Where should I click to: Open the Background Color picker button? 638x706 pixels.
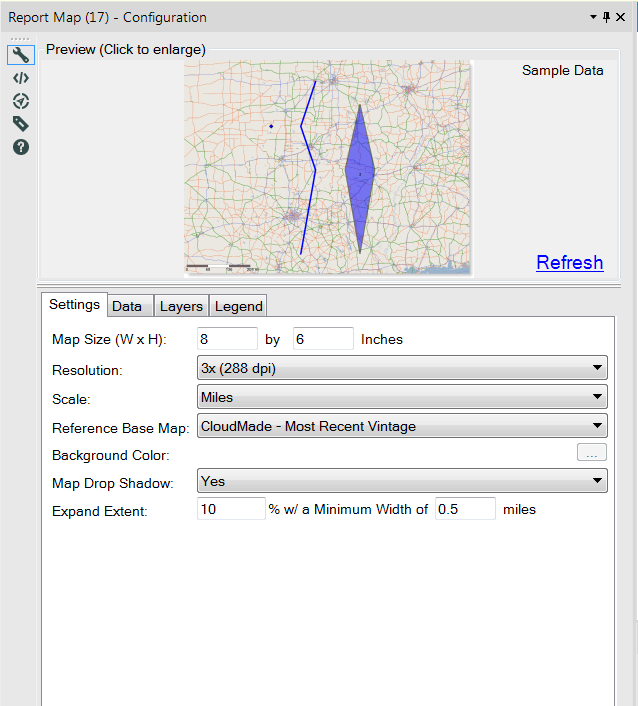coord(592,453)
